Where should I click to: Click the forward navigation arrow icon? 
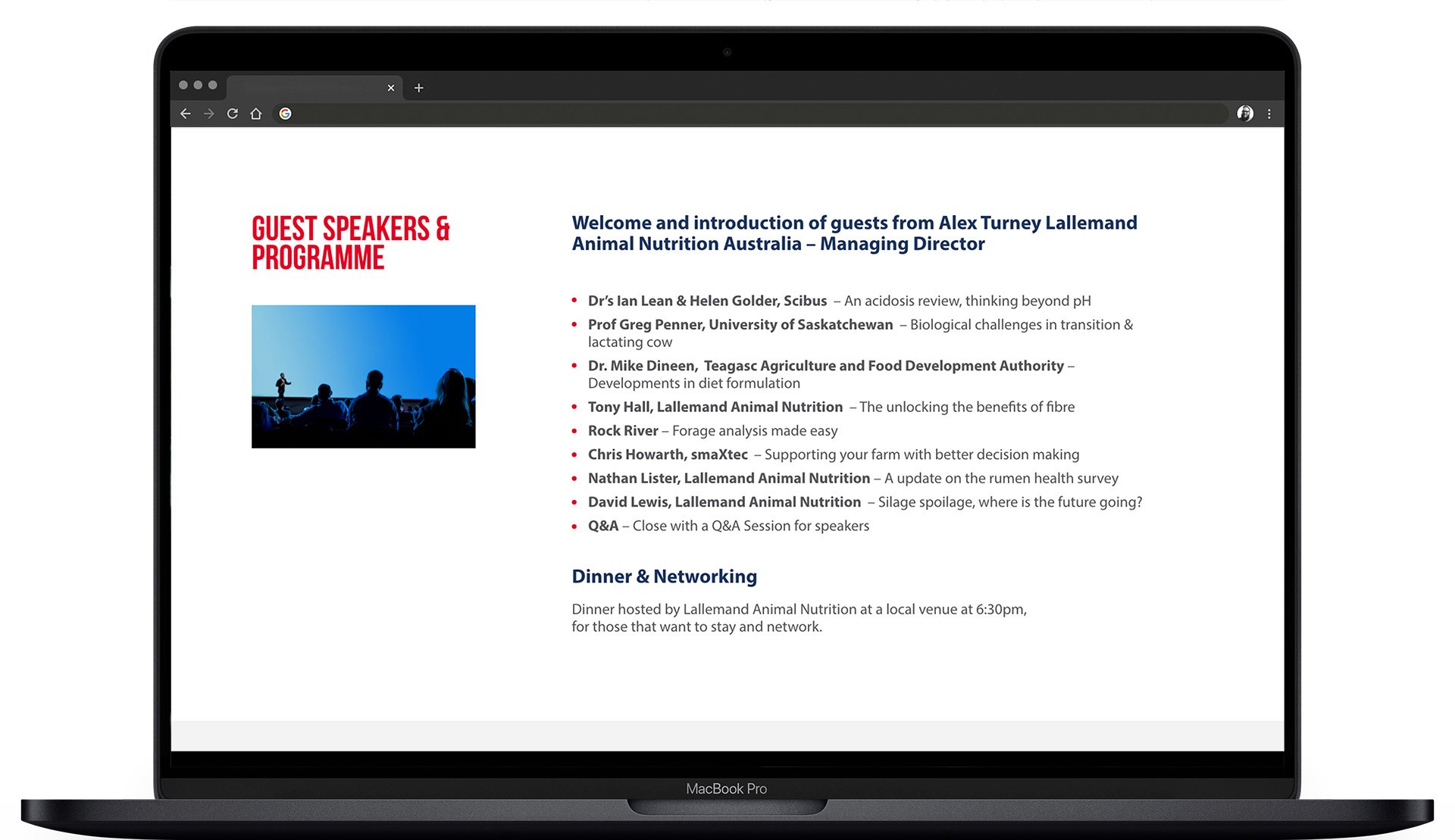[205, 113]
